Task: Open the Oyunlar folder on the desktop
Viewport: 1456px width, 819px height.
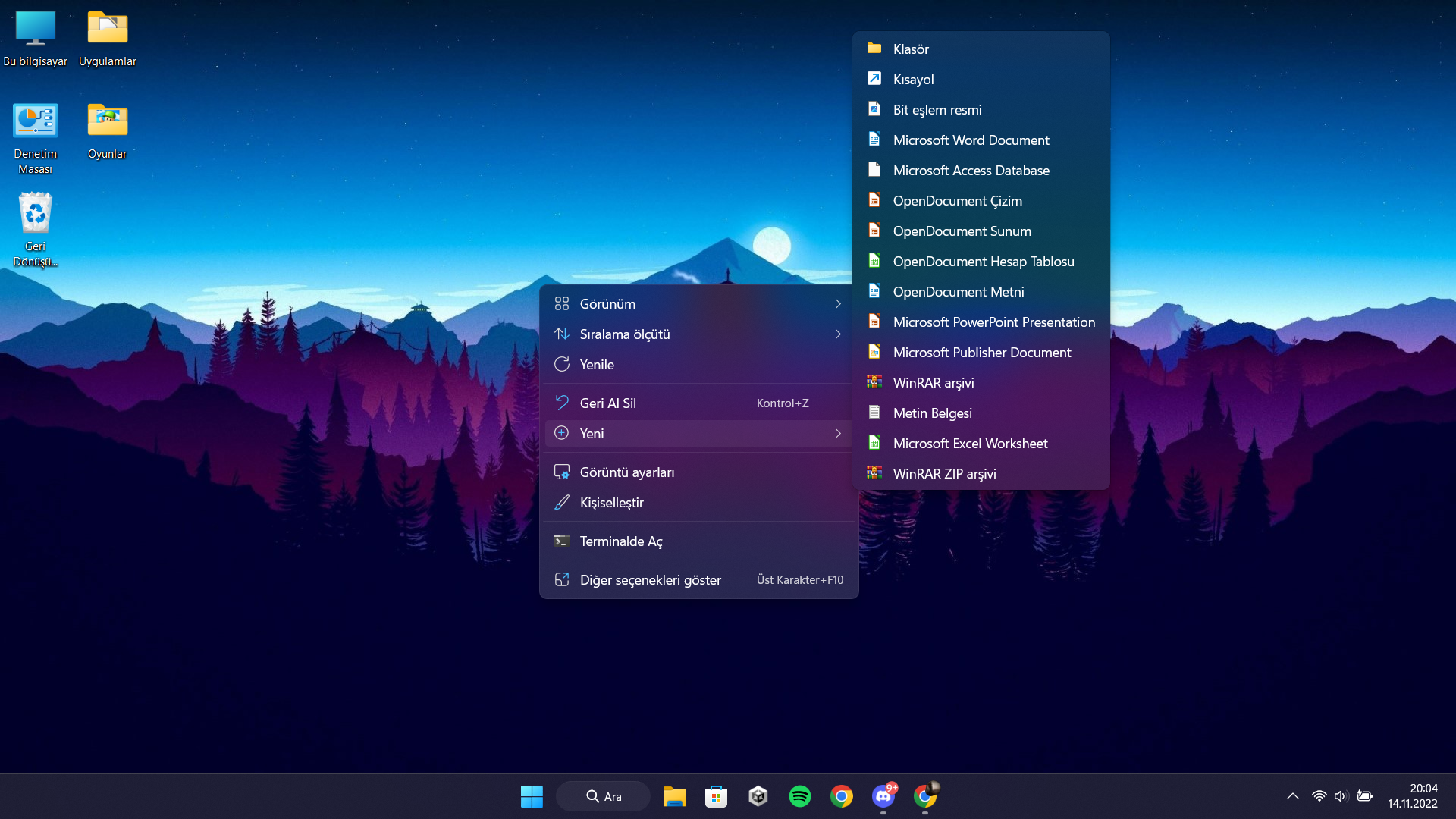Action: click(107, 121)
